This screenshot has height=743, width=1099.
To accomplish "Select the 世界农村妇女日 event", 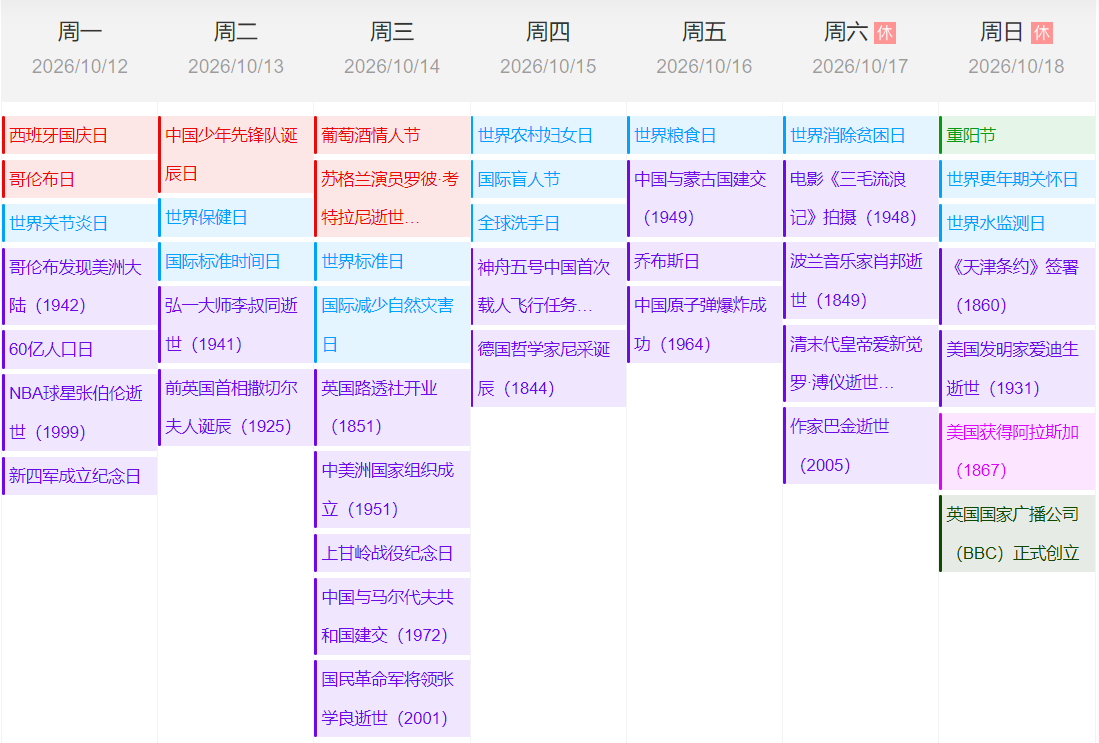I will [548, 135].
